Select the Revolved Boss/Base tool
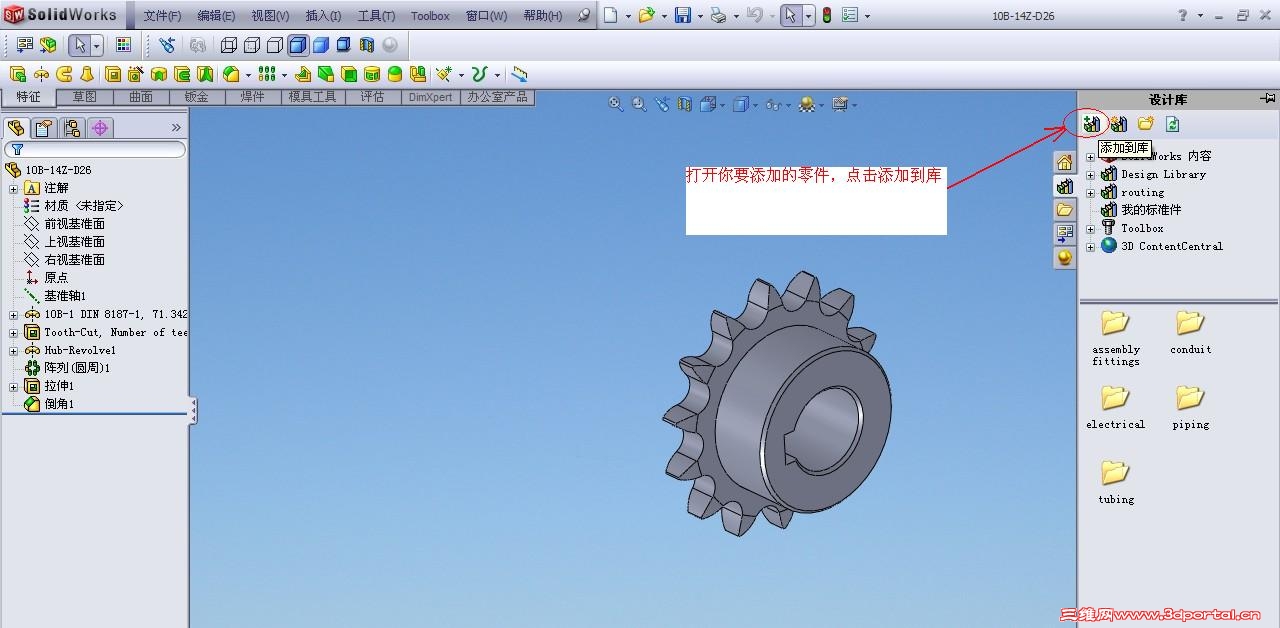1280x628 pixels. pyautogui.click(x=41, y=74)
